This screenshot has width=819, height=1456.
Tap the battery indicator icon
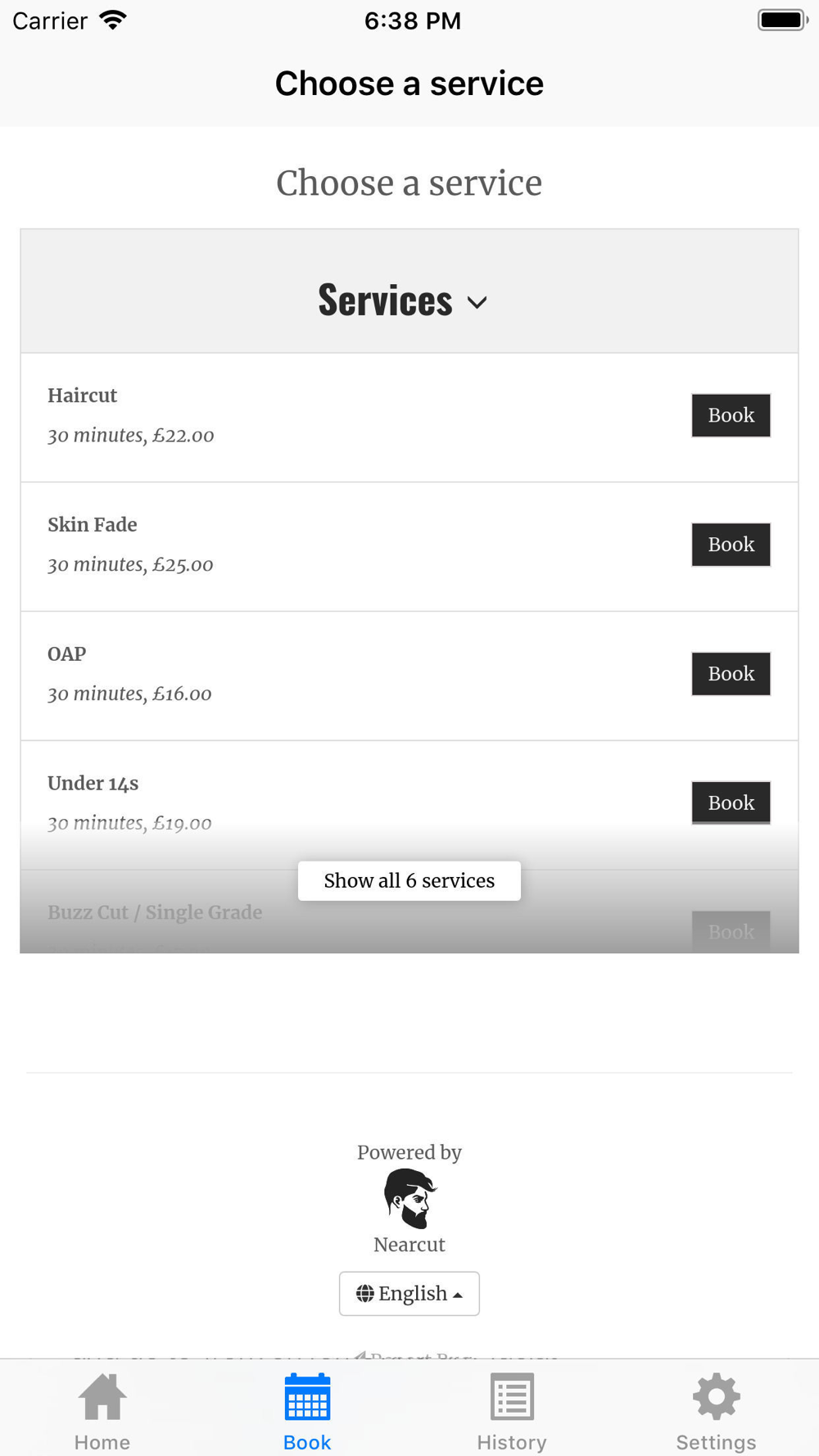click(x=782, y=20)
